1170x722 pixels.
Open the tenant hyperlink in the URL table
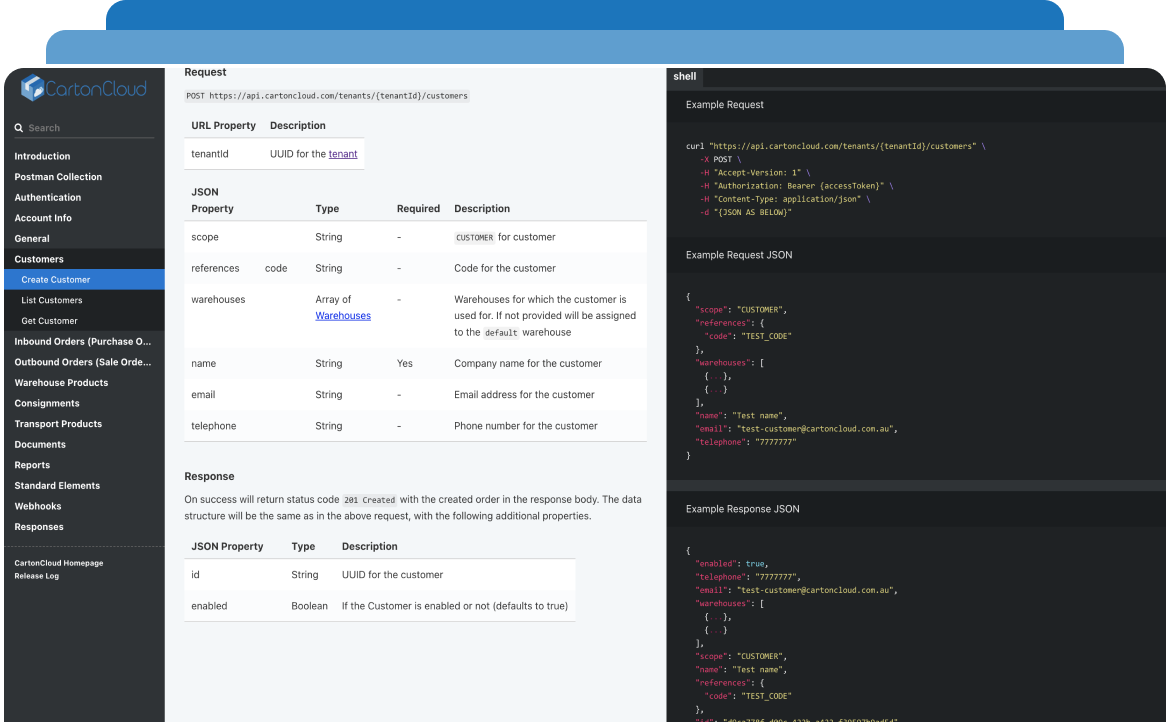[x=343, y=153]
